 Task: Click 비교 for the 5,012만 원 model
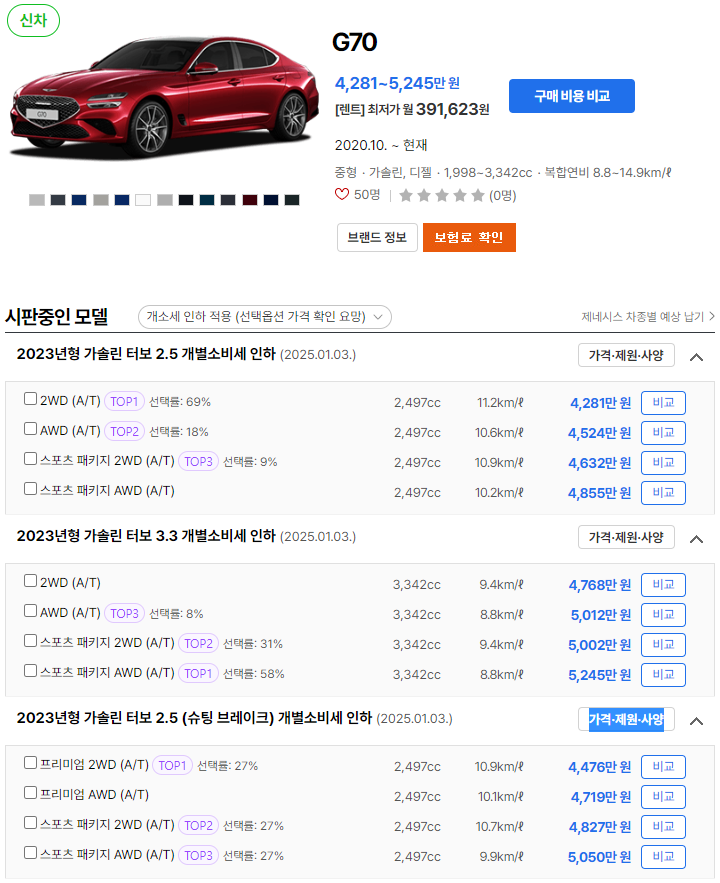(663, 615)
